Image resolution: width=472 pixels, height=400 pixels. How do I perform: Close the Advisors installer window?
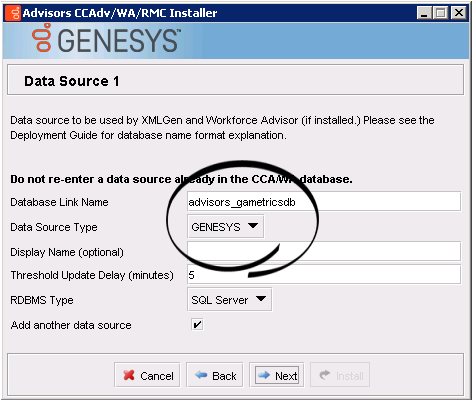pyautogui.click(x=459, y=13)
